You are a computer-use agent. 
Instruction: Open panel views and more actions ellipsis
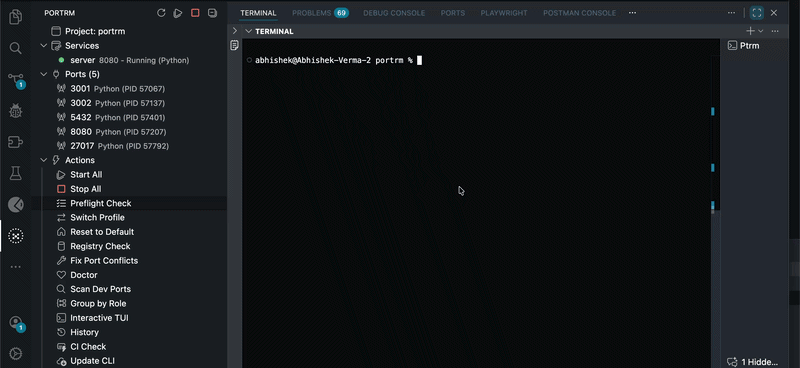[x=732, y=13]
